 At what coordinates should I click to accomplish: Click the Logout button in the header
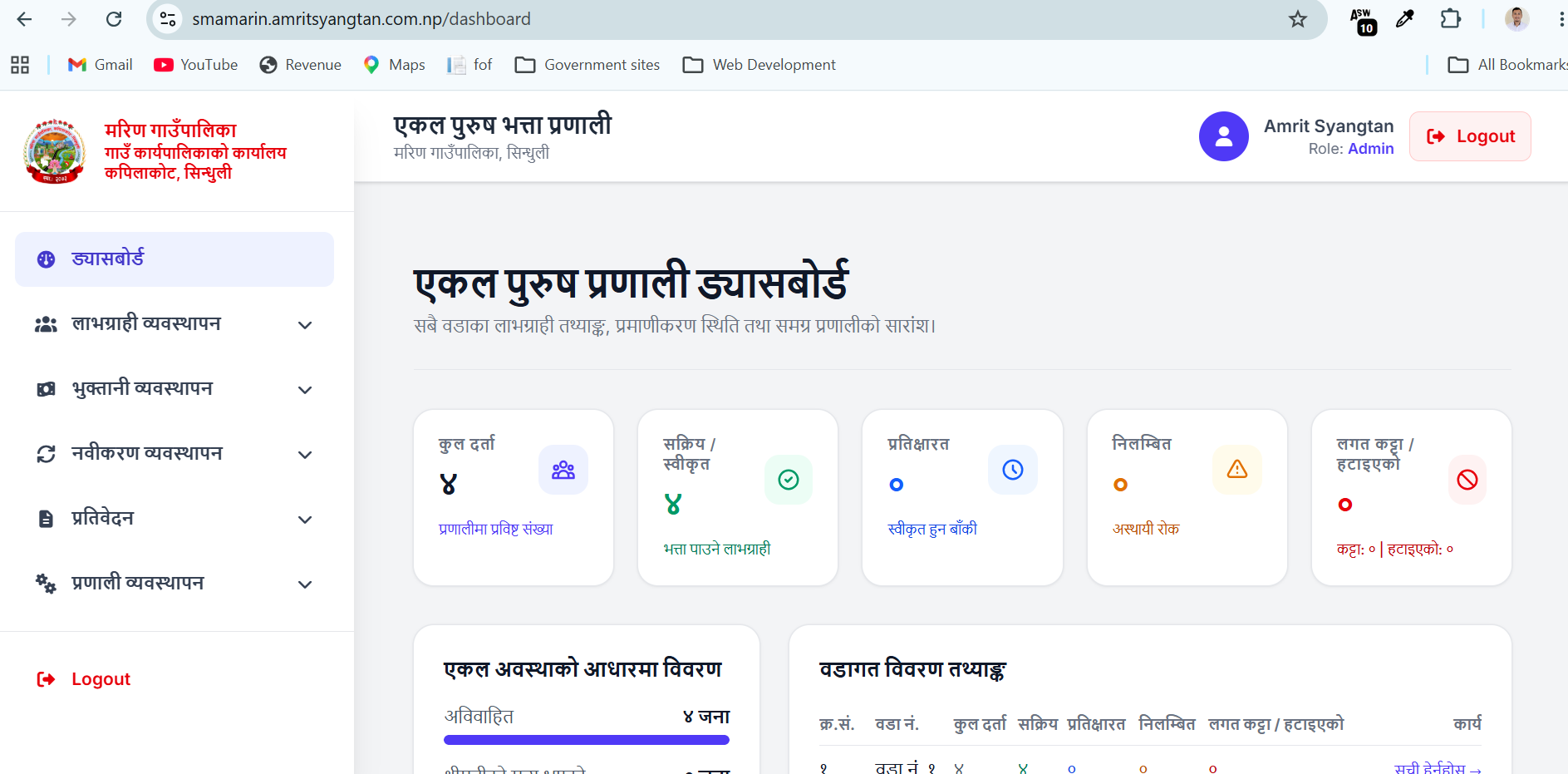click(1470, 136)
